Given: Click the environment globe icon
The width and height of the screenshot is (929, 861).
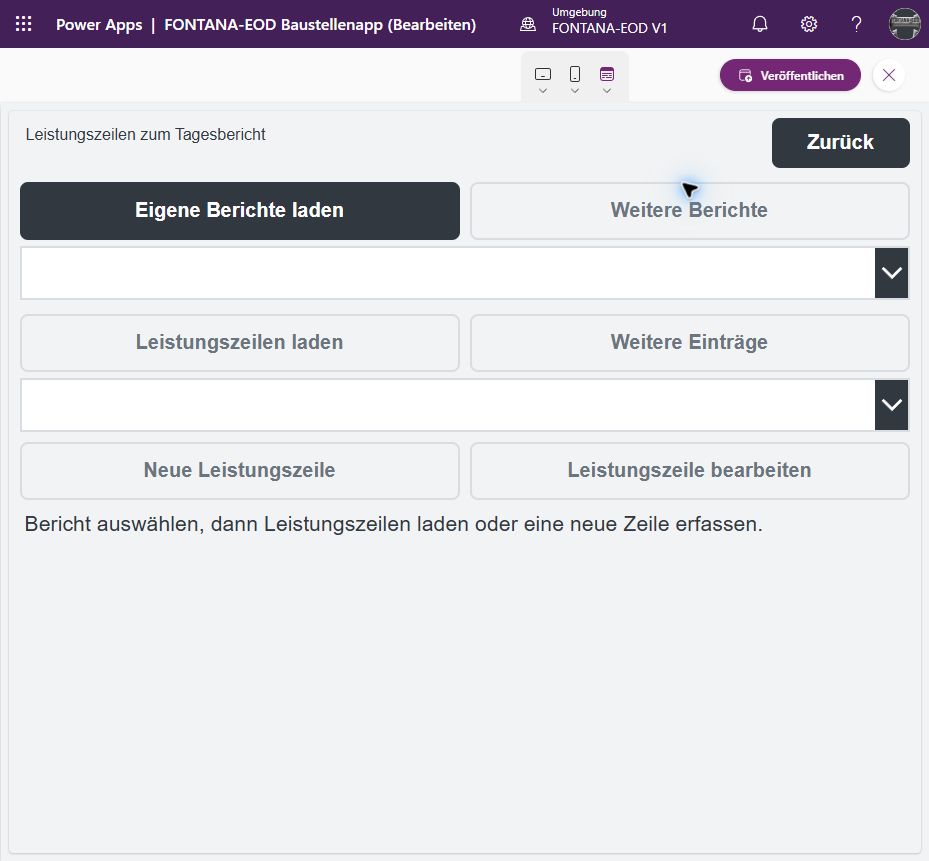Looking at the screenshot, I should (x=528, y=24).
